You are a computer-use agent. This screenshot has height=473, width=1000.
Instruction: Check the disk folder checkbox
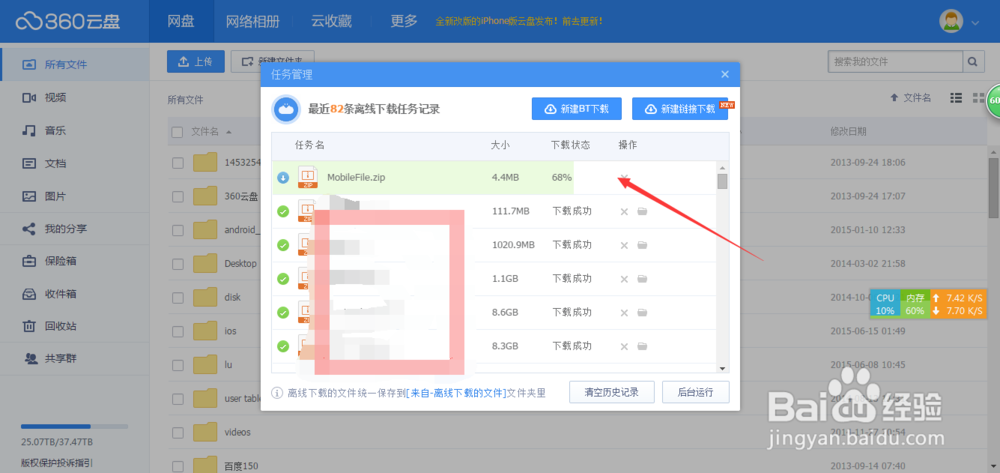pos(178,297)
